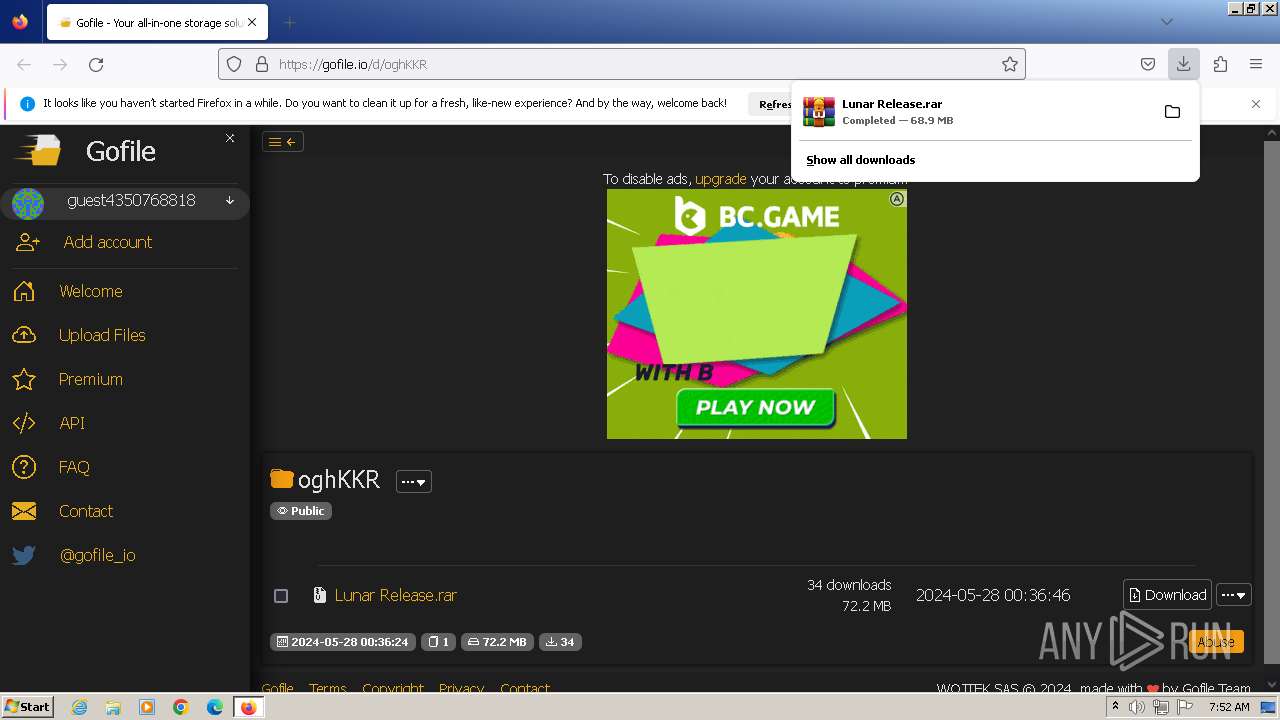This screenshot has width=1280, height=720.
Task: Open the tracking protection shield icon
Action: click(x=234, y=64)
